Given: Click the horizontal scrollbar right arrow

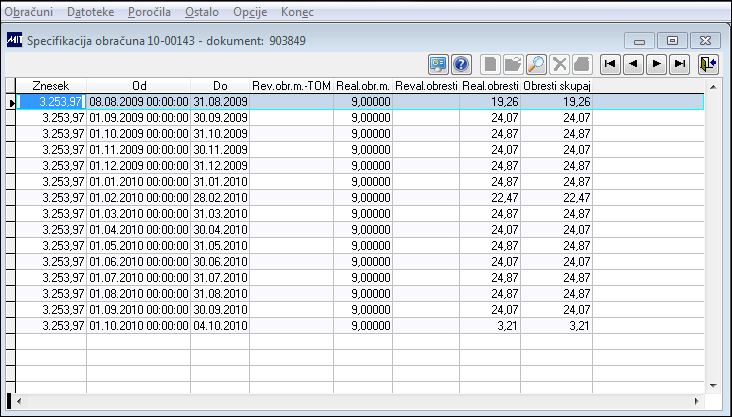Looking at the screenshot, I should point(697,401).
